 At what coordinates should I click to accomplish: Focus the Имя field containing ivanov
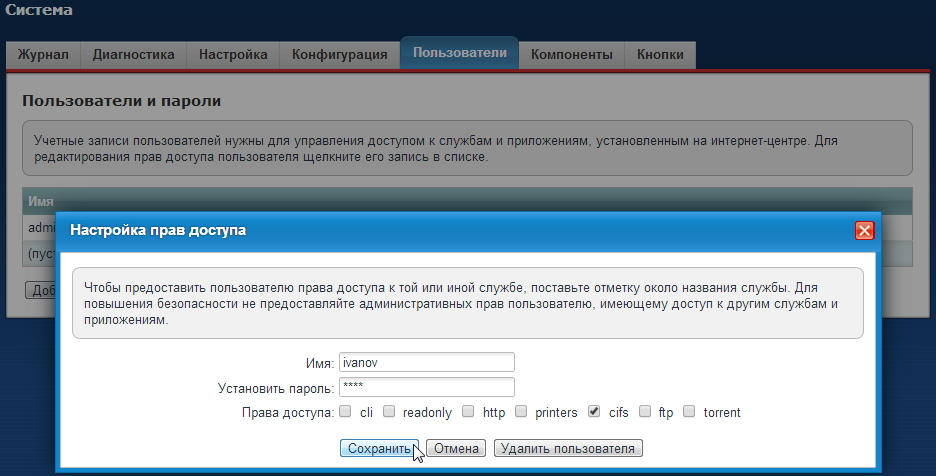(x=426, y=362)
